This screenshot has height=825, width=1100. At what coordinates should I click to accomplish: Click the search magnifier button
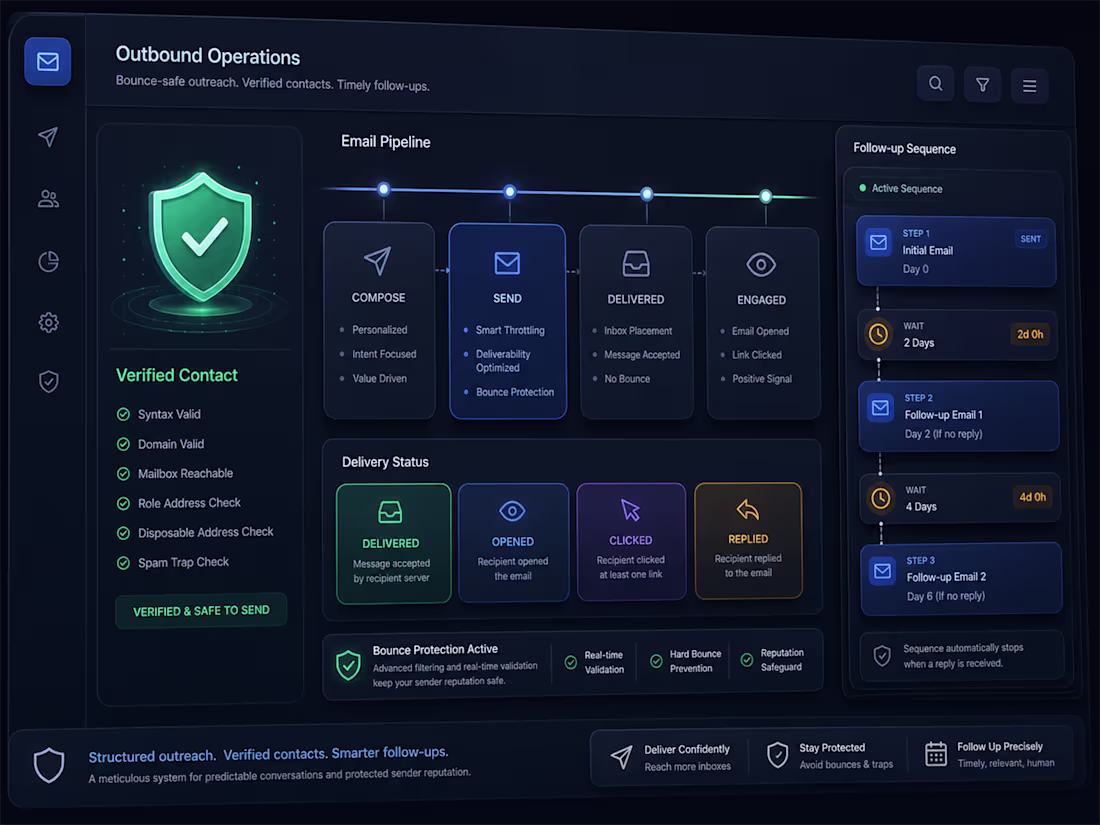[936, 83]
